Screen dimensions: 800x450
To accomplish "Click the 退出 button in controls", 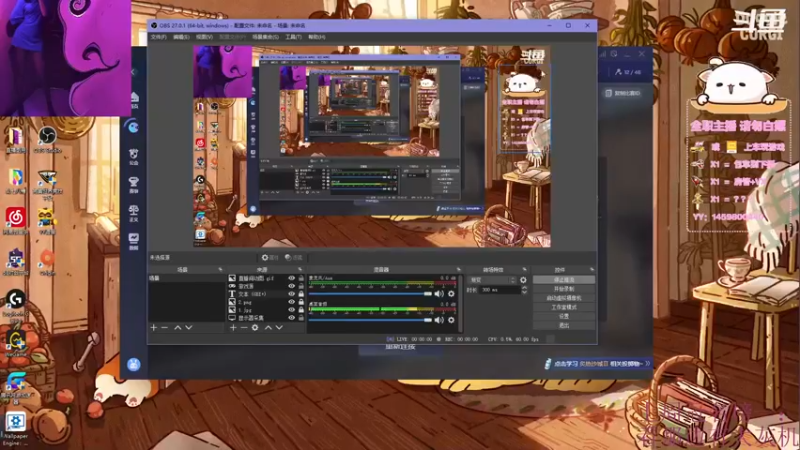I will click(x=564, y=326).
